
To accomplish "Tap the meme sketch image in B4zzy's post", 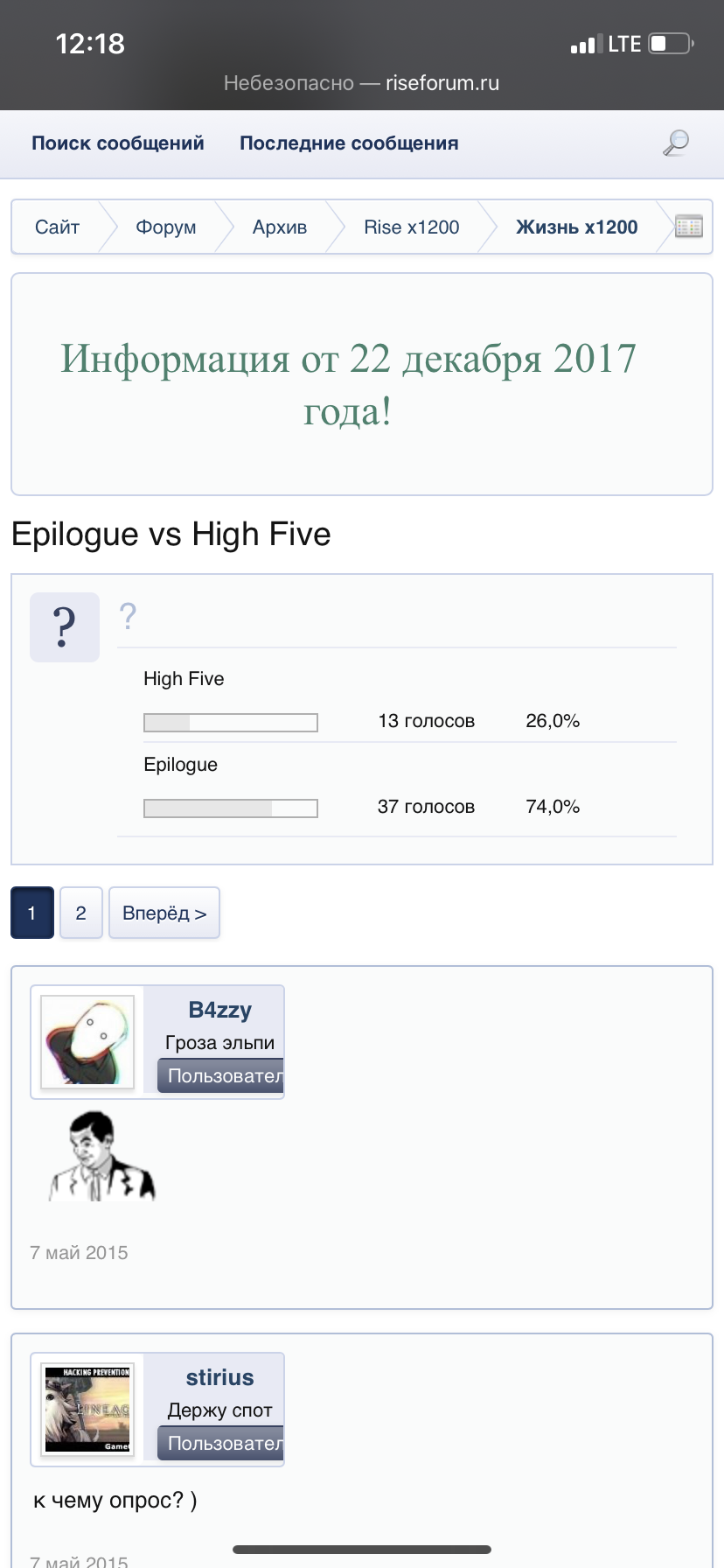I will pyautogui.click(x=101, y=1156).
